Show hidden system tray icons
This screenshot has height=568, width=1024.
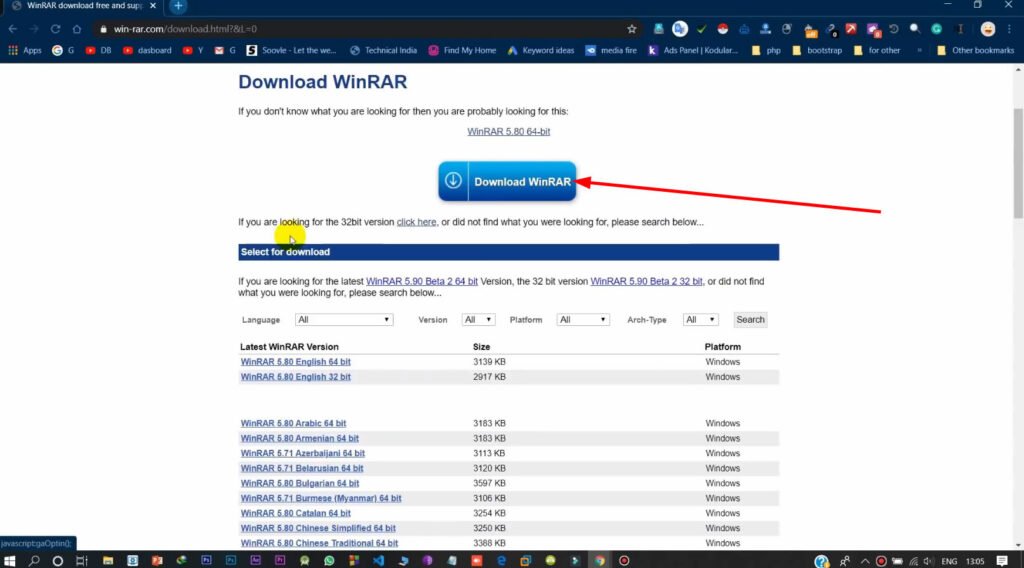865,561
